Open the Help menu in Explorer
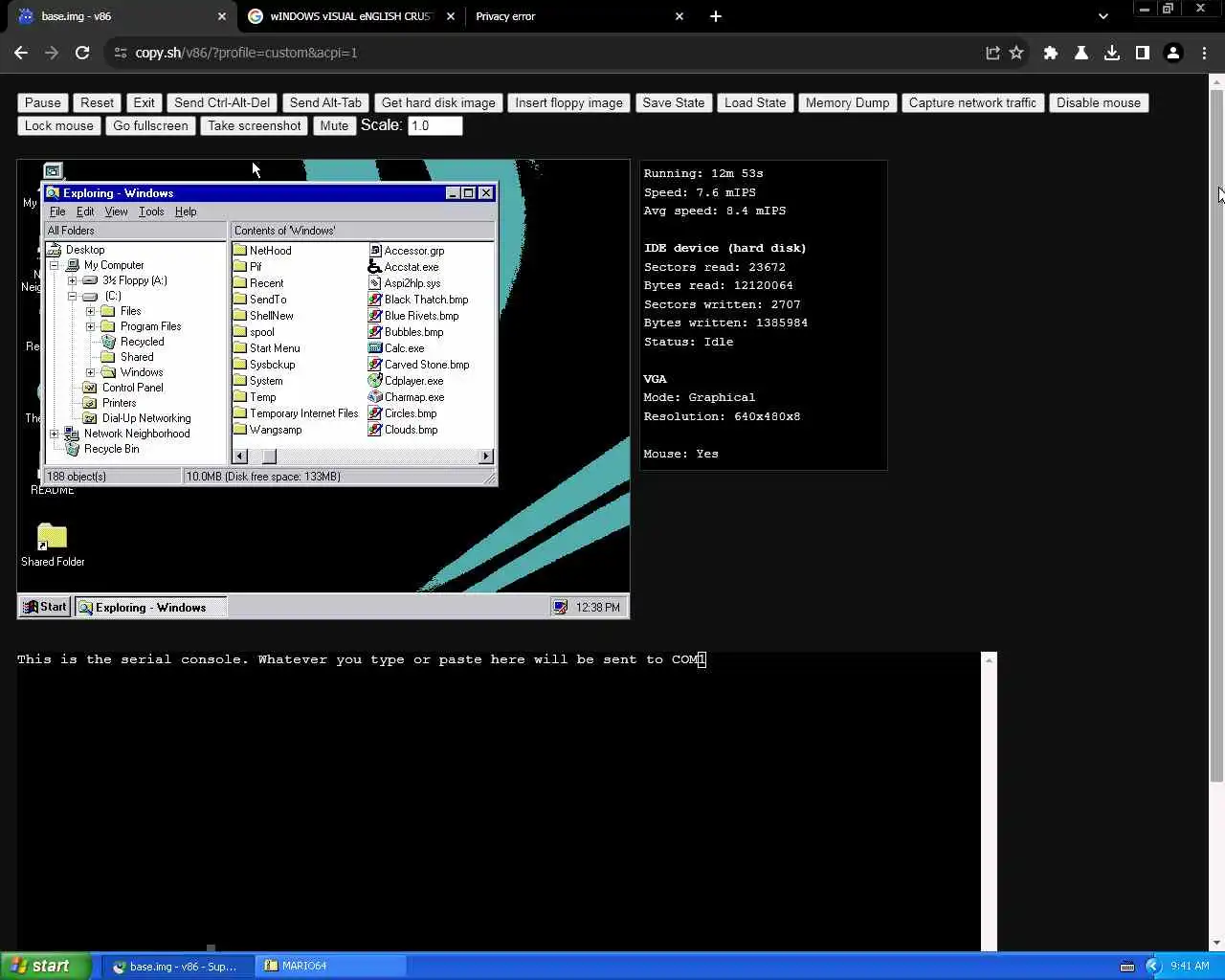 (x=186, y=212)
